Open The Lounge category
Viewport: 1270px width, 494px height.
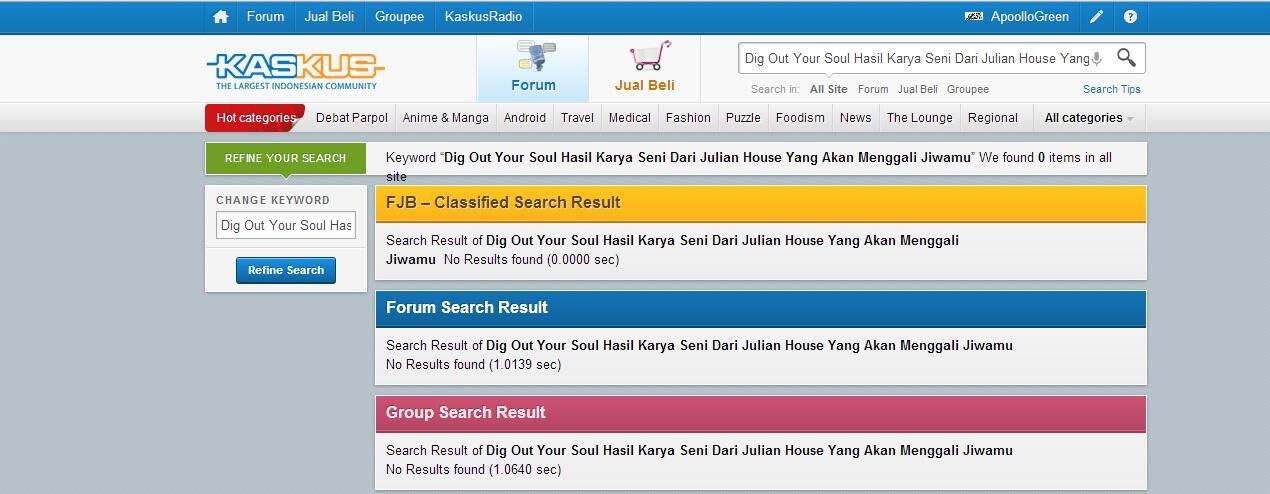[920, 118]
